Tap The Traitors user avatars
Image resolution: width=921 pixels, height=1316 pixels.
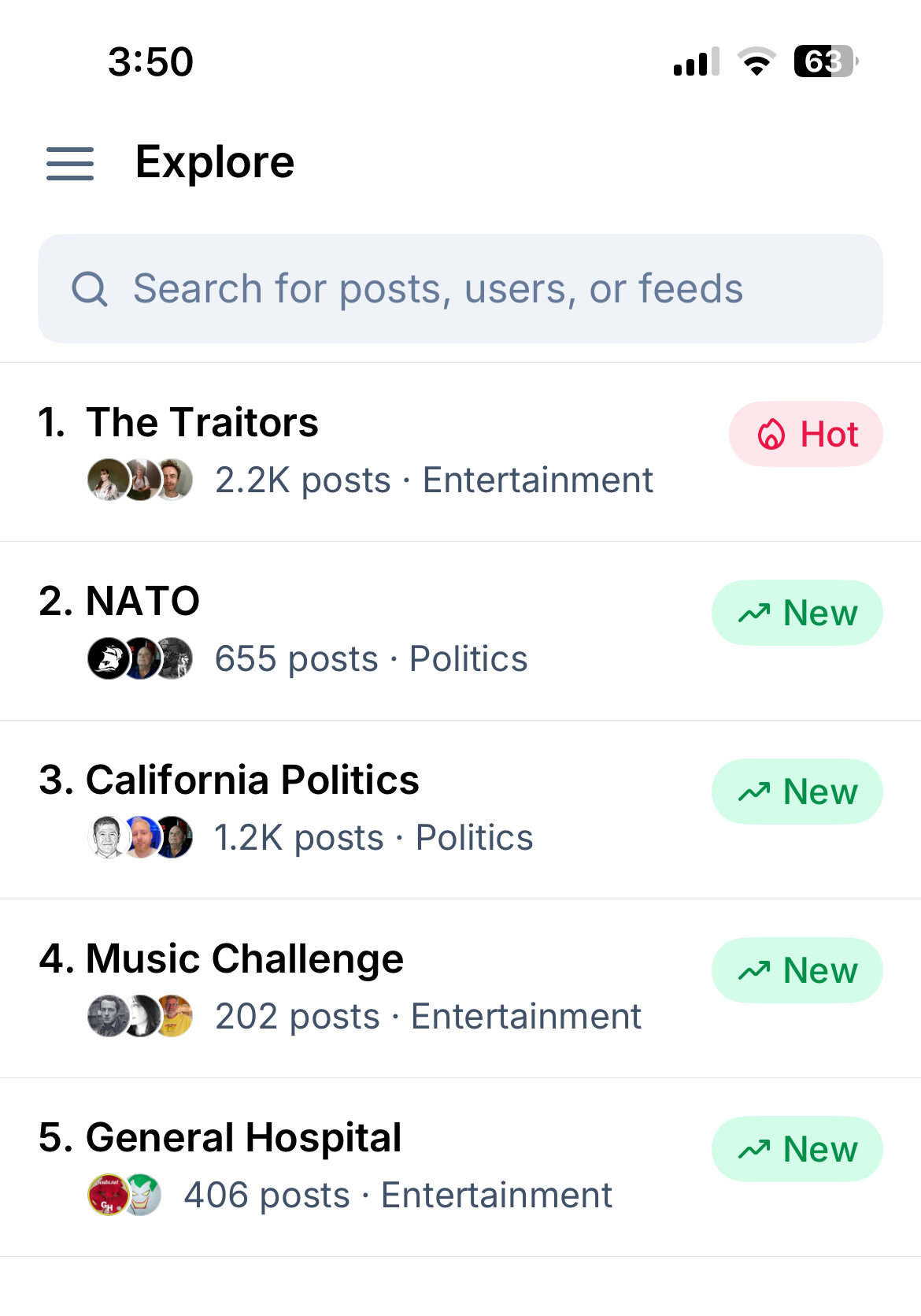click(140, 480)
